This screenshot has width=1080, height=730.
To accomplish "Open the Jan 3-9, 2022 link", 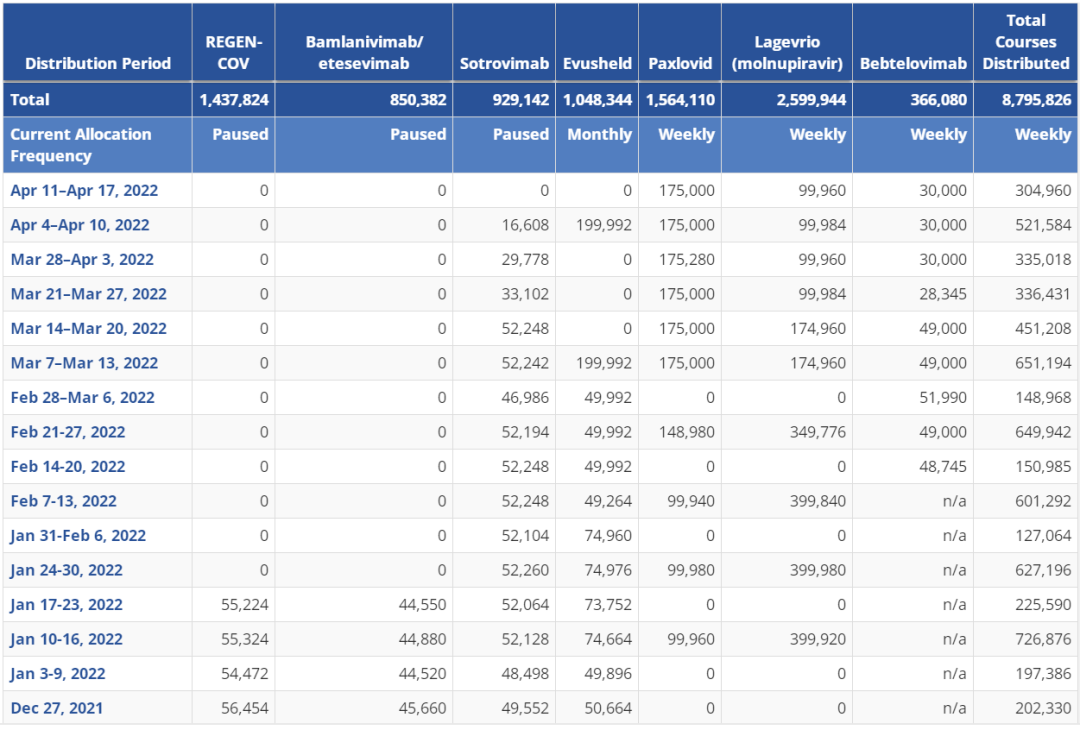I will click(x=58, y=673).
